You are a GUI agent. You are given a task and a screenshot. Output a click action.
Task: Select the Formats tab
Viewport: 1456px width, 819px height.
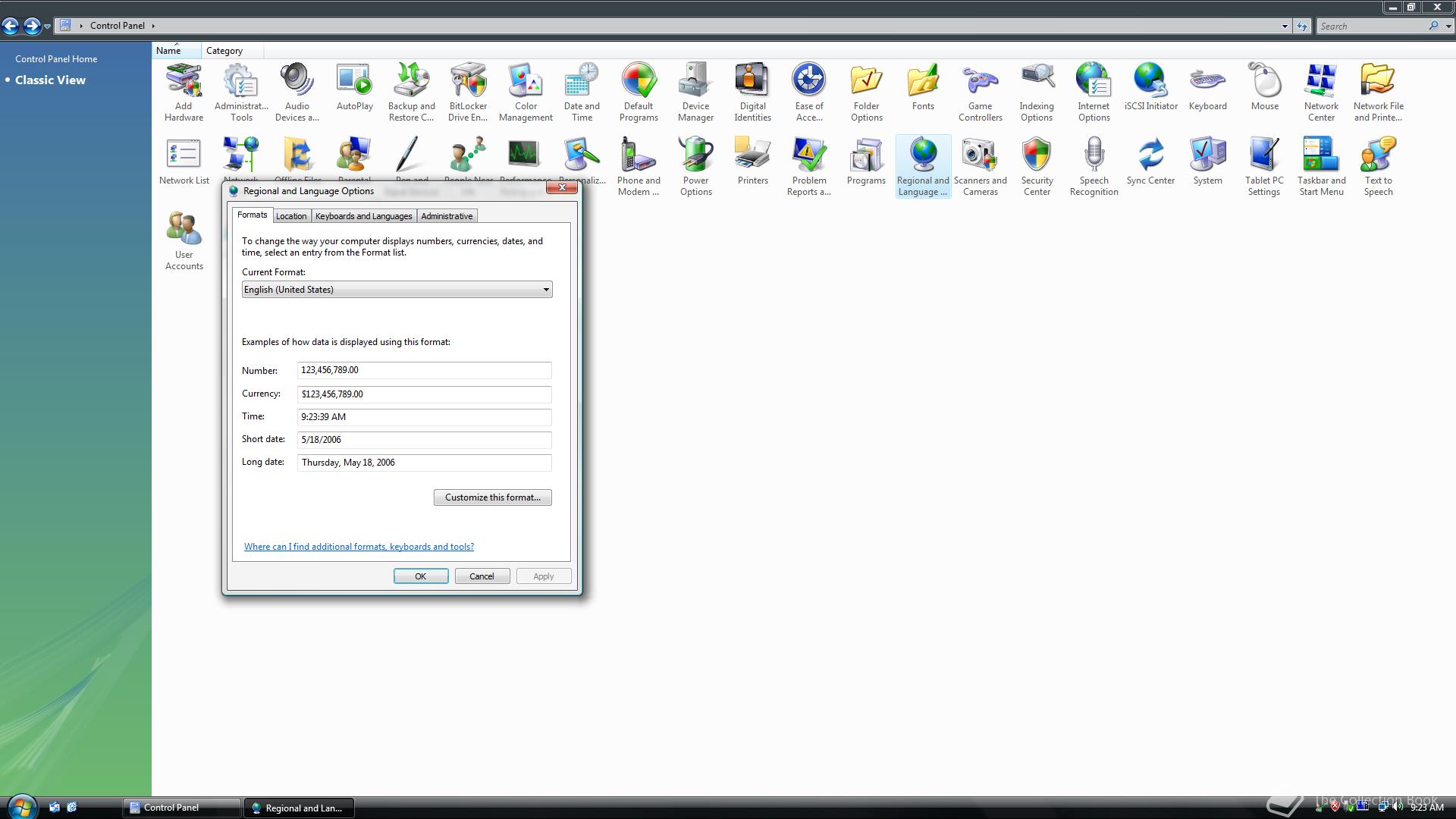pos(252,215)
